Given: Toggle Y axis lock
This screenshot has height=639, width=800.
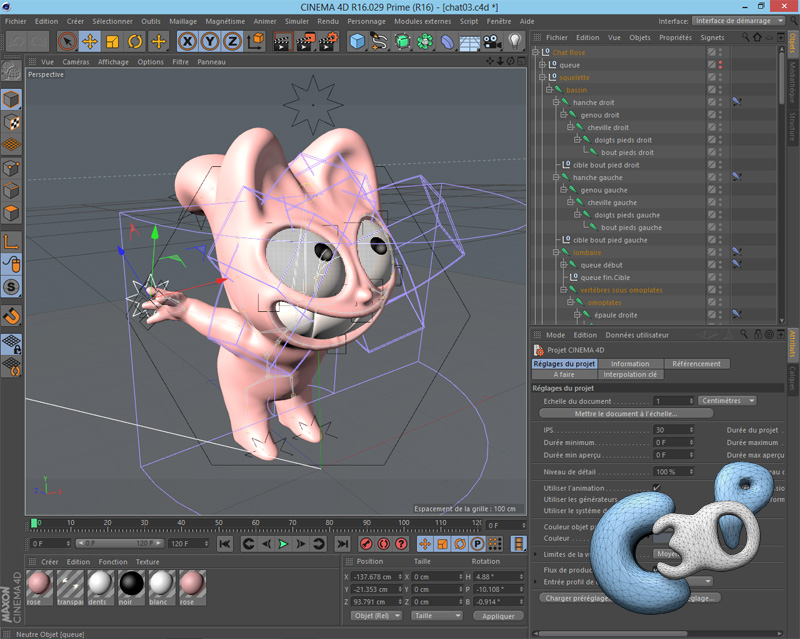Looking at the screenshot, I should coord(210,41).
